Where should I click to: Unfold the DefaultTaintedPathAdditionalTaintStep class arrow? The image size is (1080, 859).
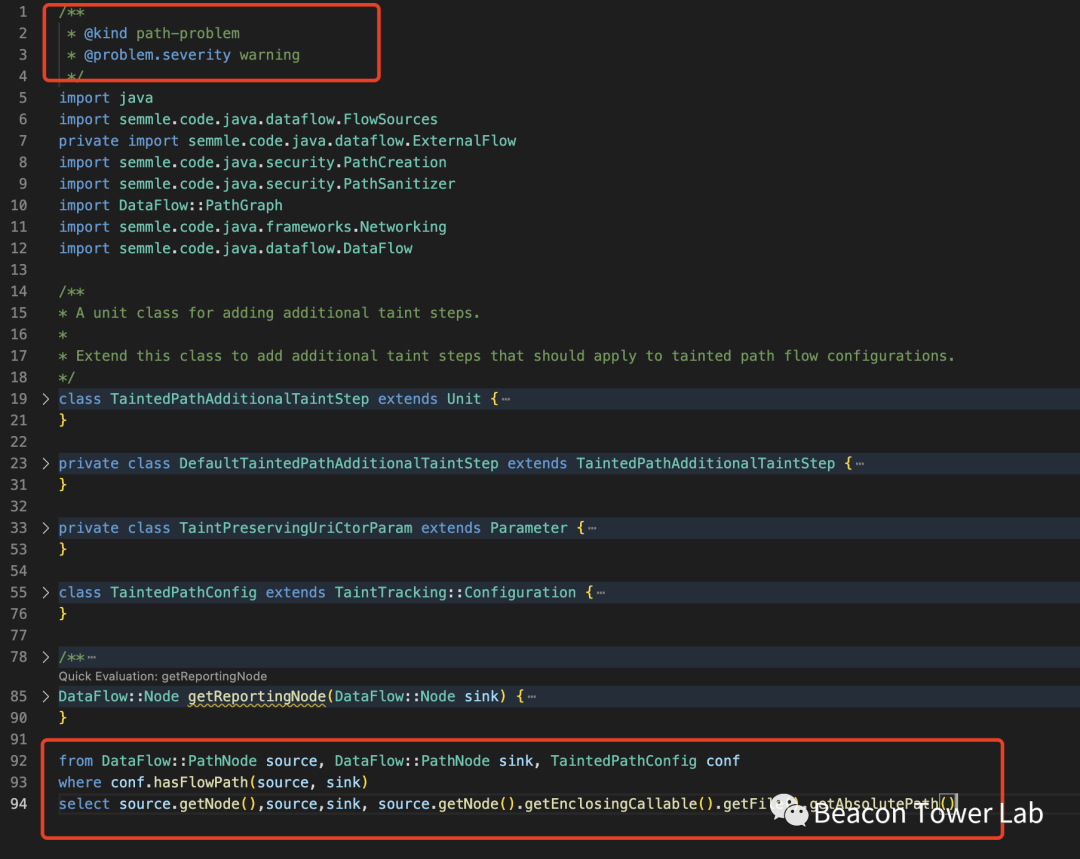pos(46,464)
